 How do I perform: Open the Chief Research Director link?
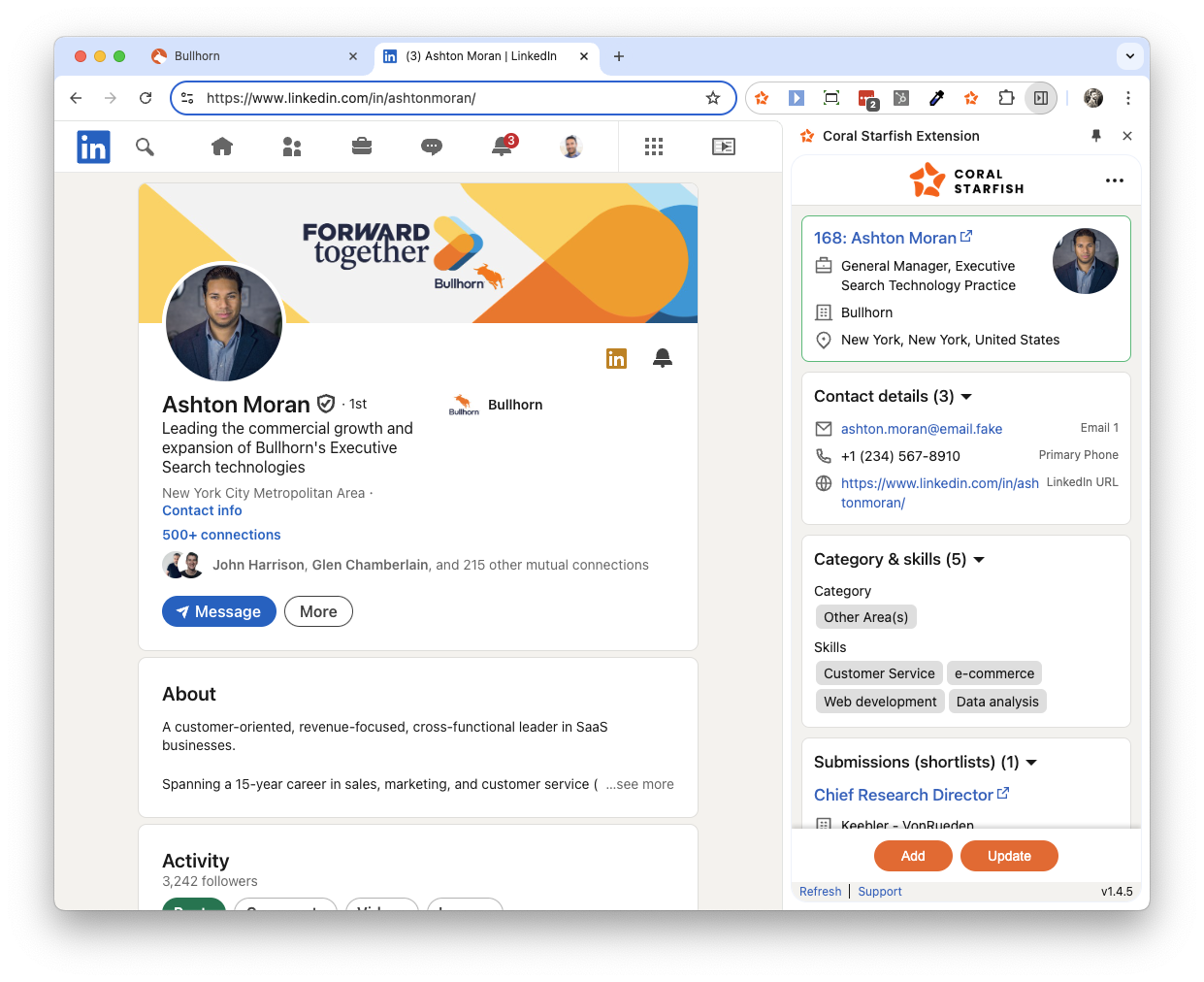[903, 795]
